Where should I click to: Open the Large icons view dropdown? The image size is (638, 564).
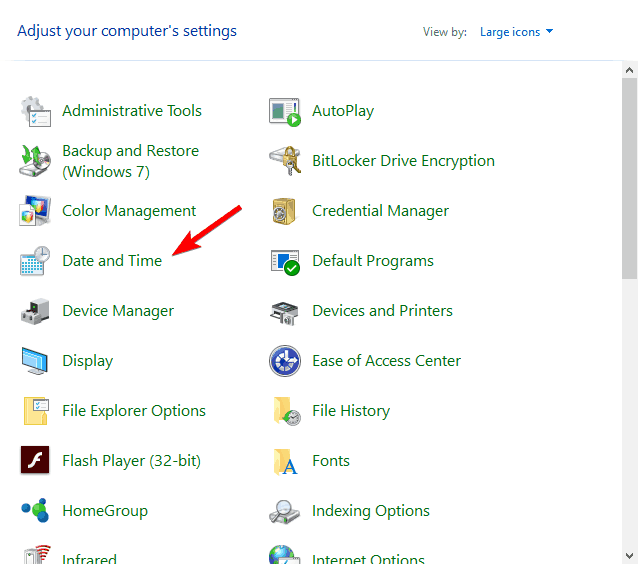pyautogui.click(x=516, y=32)
